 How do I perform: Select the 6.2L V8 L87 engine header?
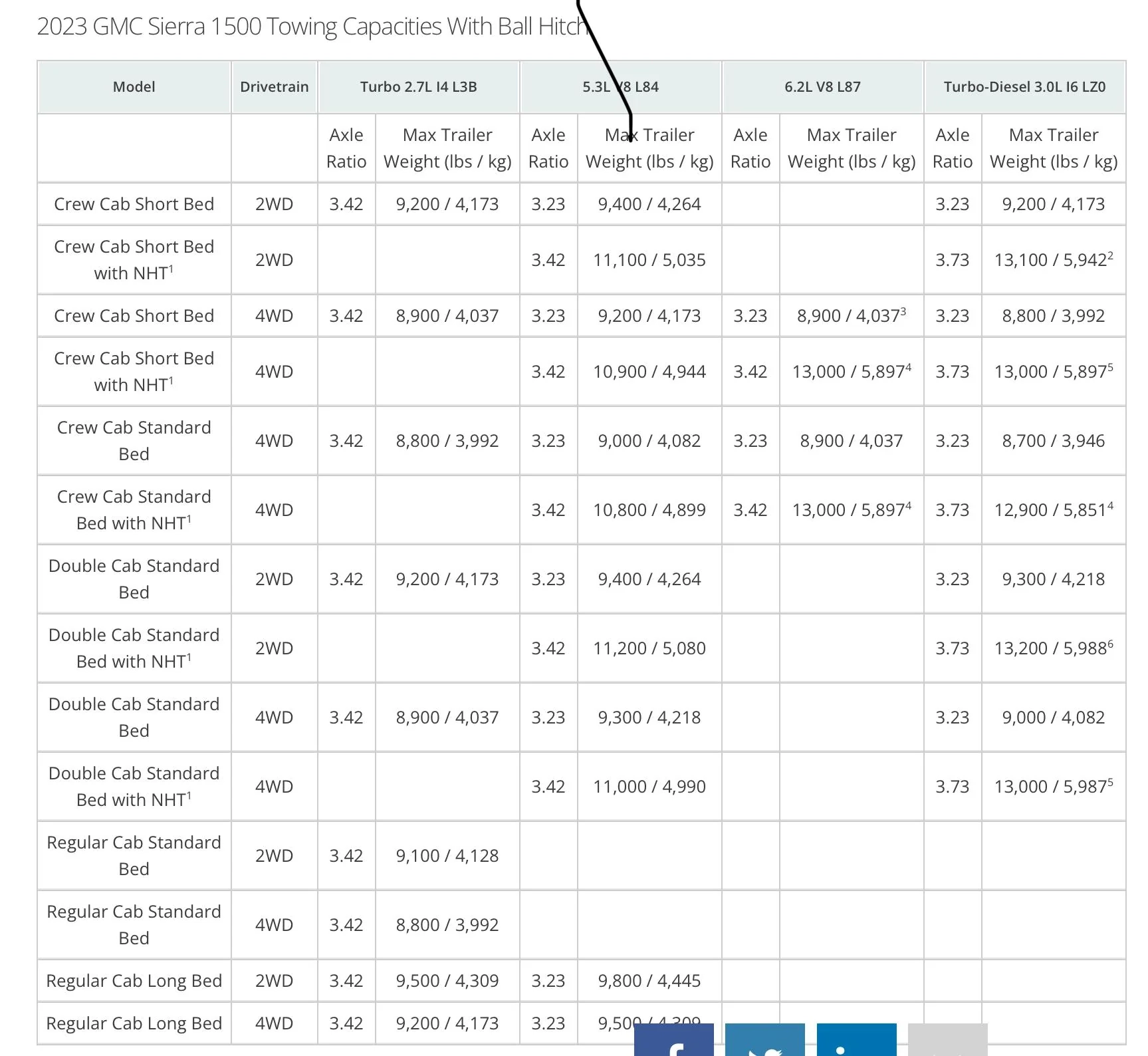pos(822,87)
